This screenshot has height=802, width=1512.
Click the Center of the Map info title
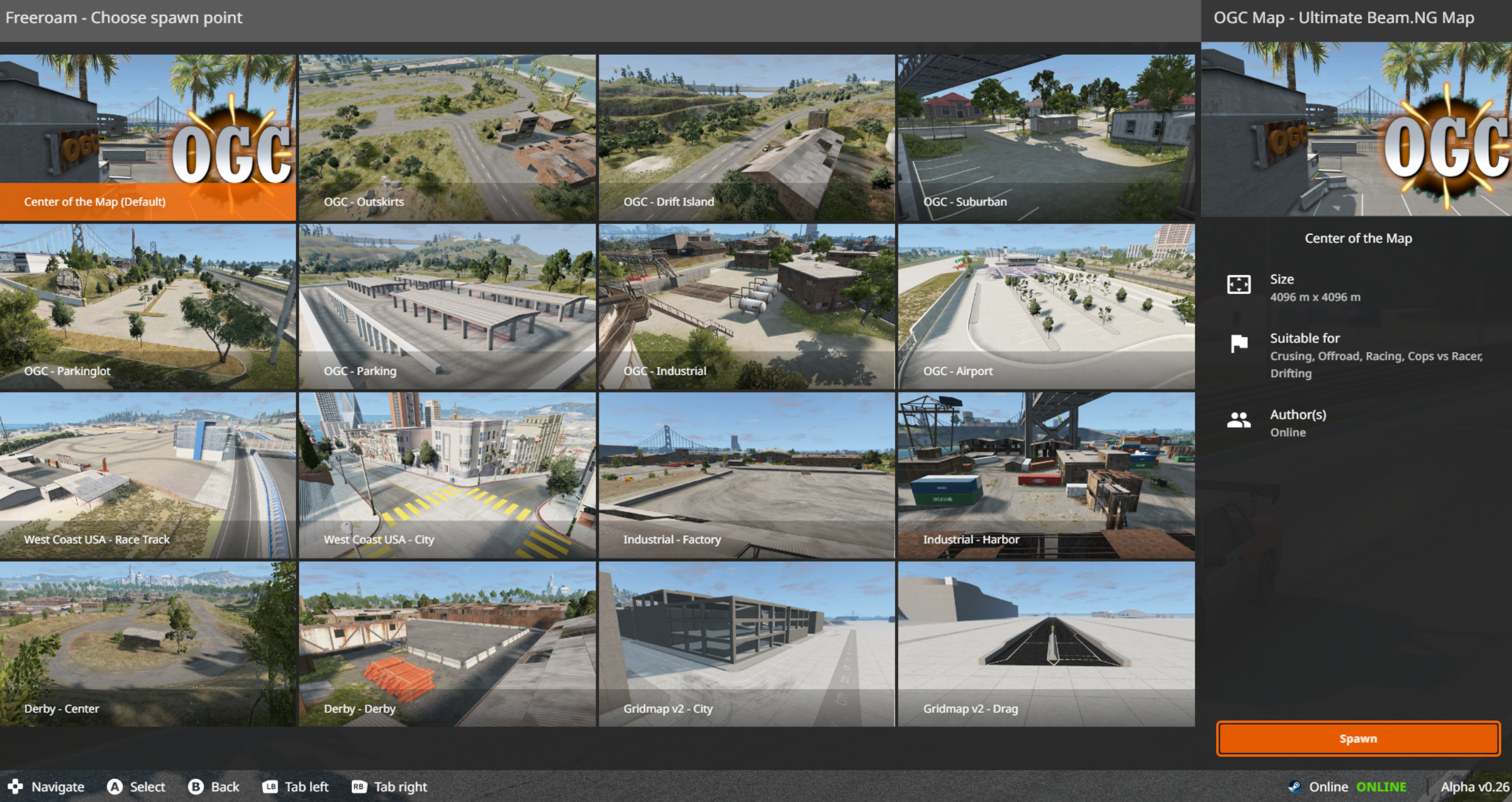point(1358,238)
